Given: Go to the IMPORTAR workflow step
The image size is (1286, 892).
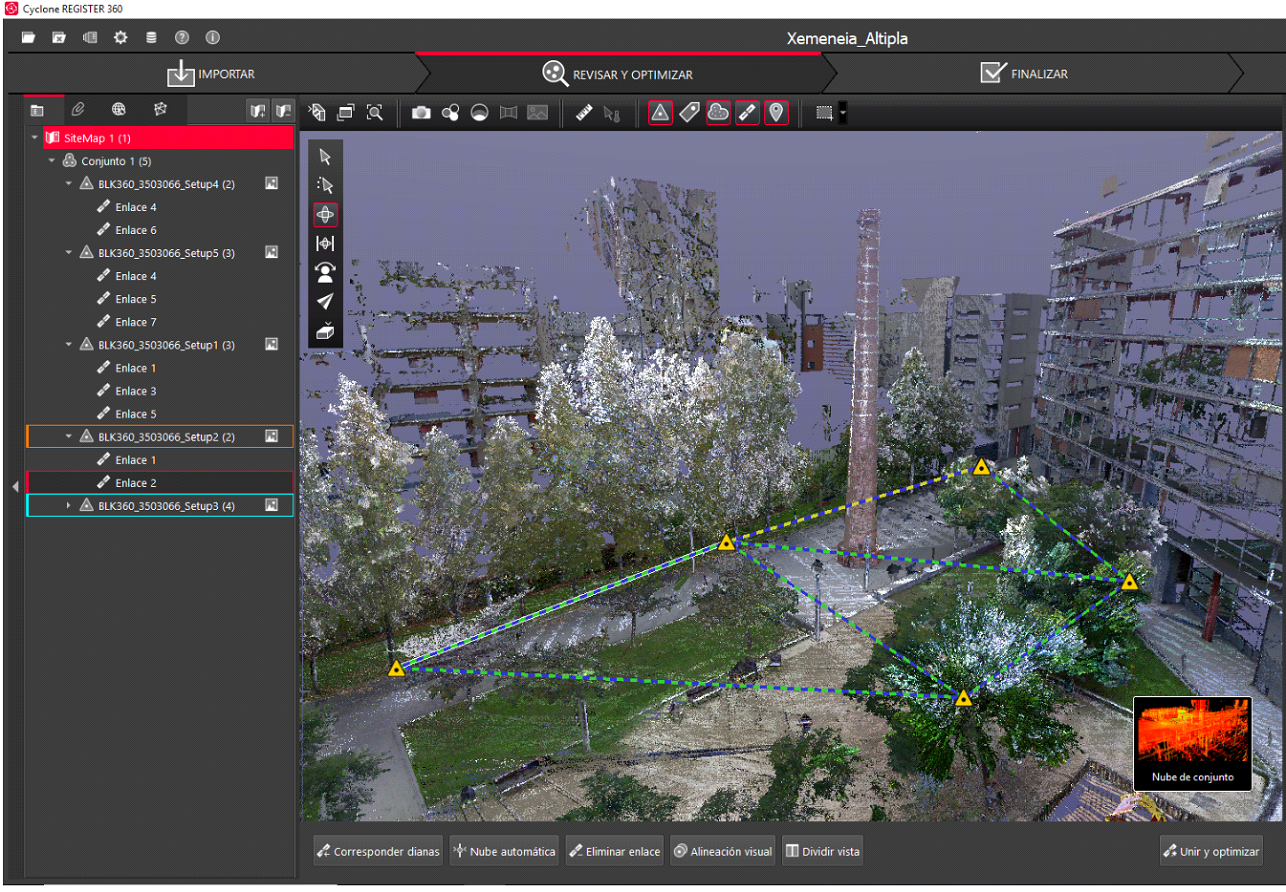Looking at the screenshot, I should [x=210, y=74].
